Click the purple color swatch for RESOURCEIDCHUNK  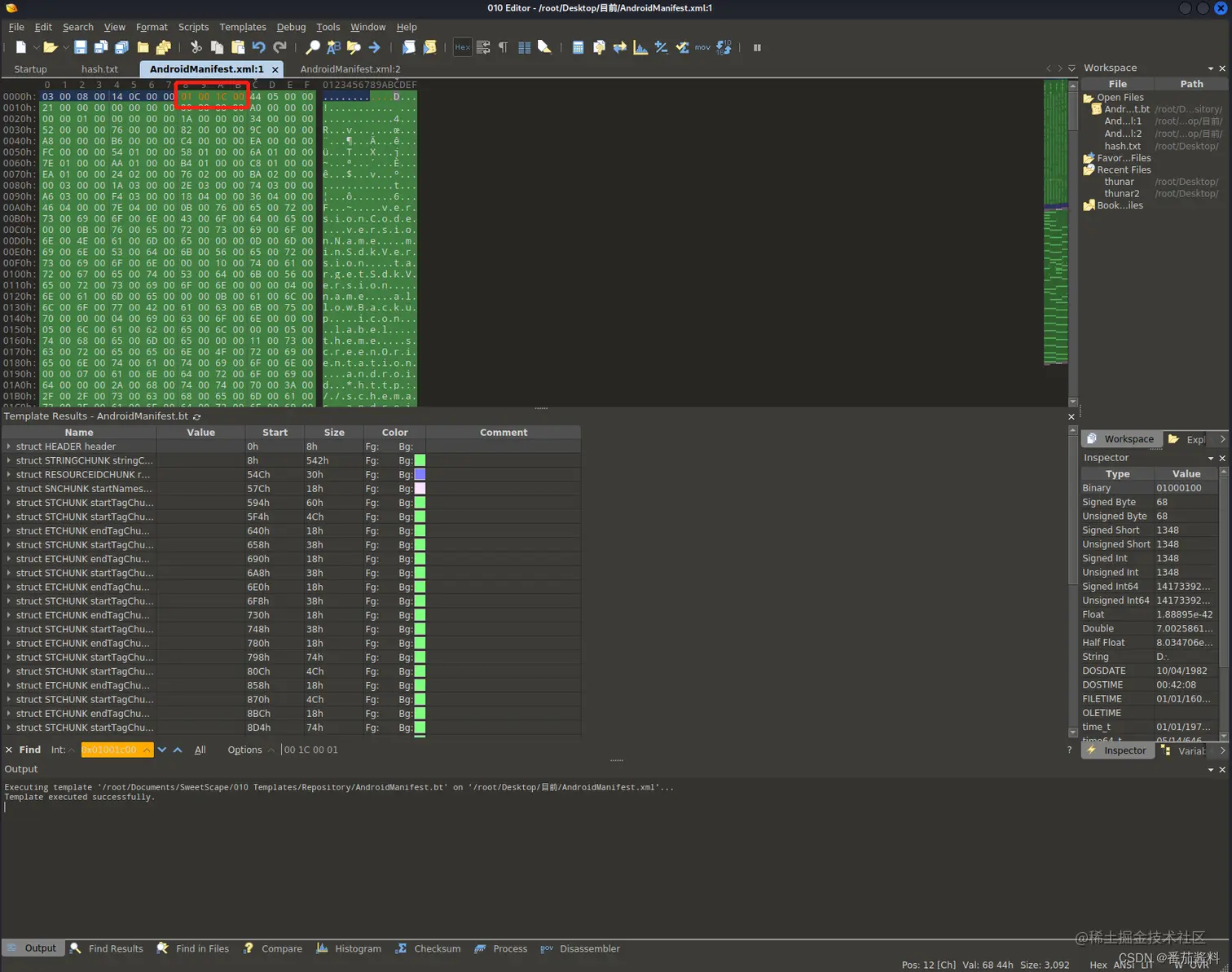click(x=420, y=474)
